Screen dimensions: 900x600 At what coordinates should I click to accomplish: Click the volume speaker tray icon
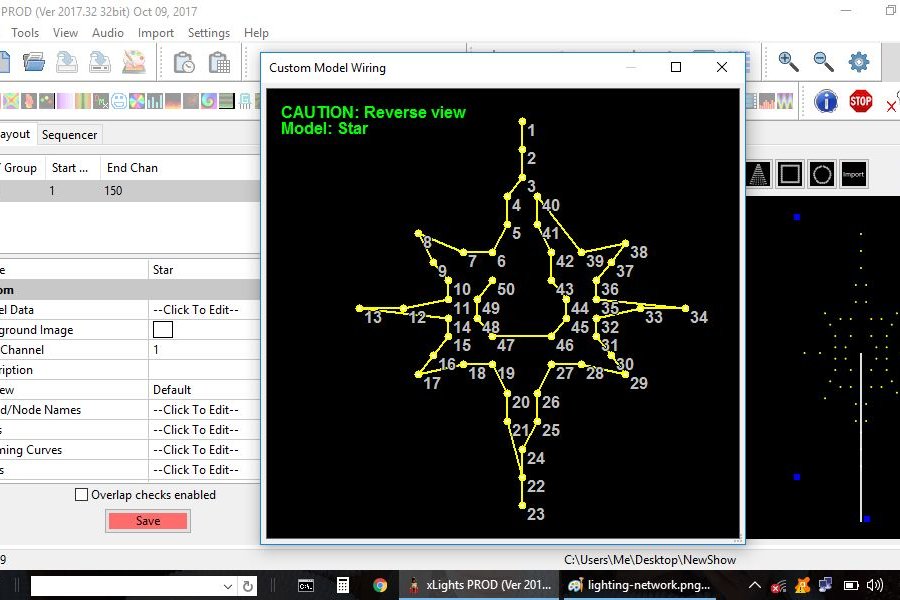point(875,585)
